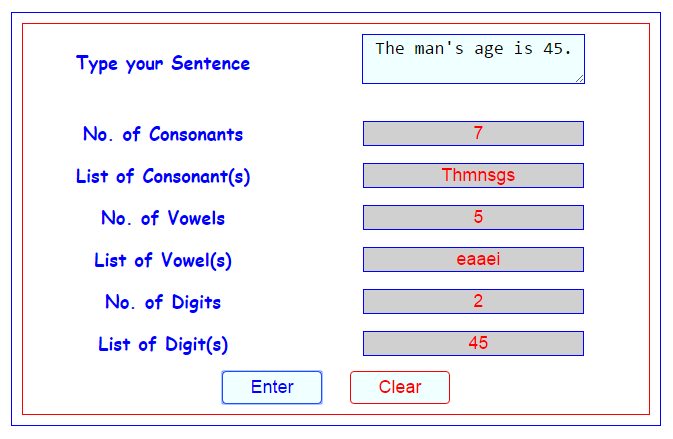Click the 'List of Digit(s)' label

(163, 345)
